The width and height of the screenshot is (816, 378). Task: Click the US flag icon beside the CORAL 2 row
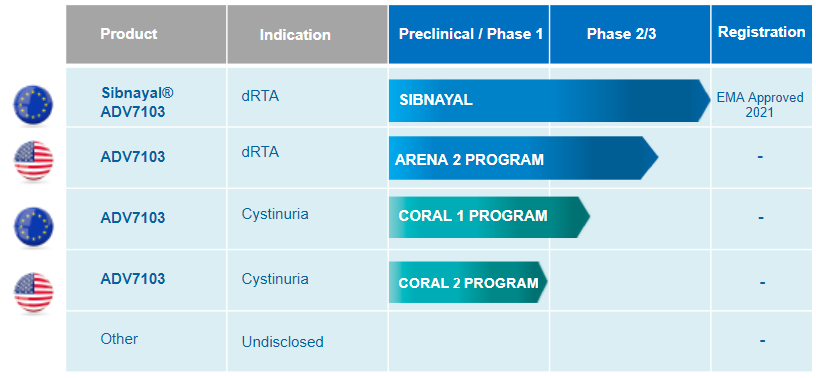click(33, 292)
